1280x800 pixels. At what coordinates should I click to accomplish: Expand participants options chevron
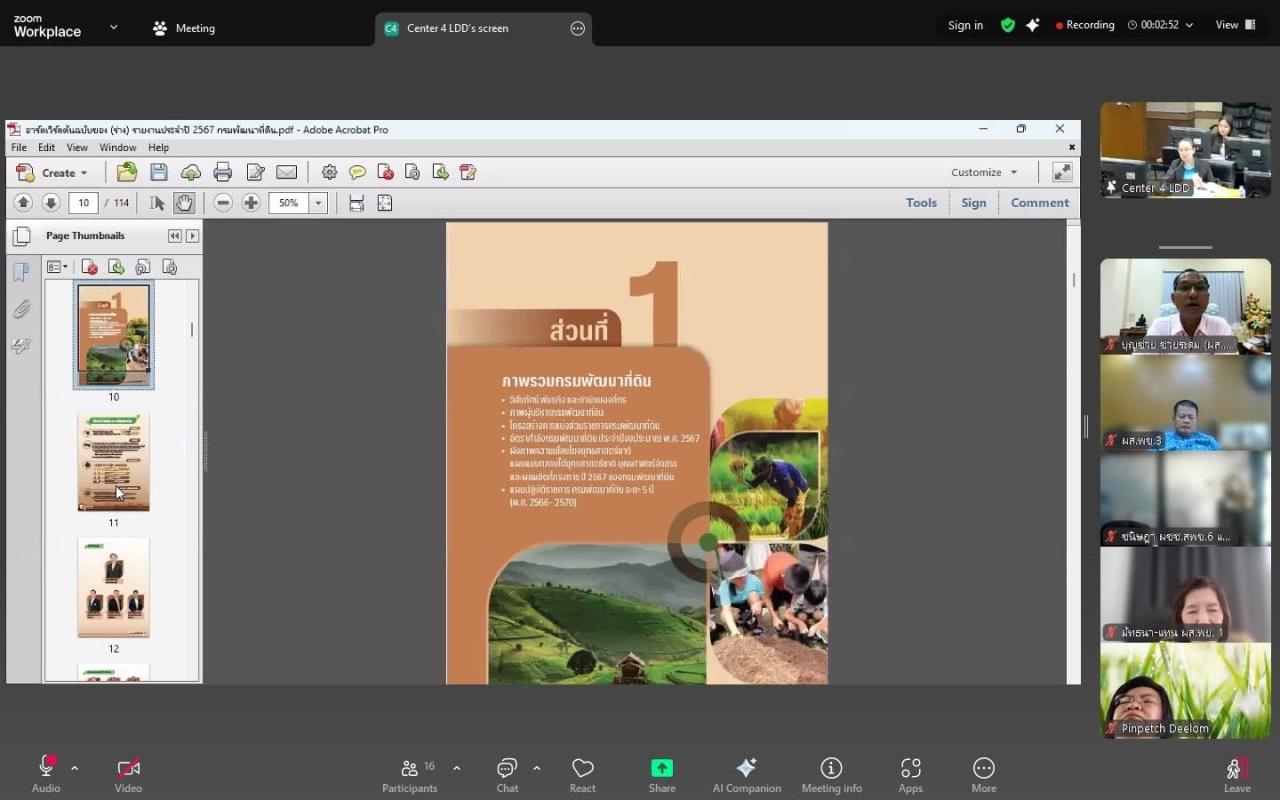click(457, 768)
